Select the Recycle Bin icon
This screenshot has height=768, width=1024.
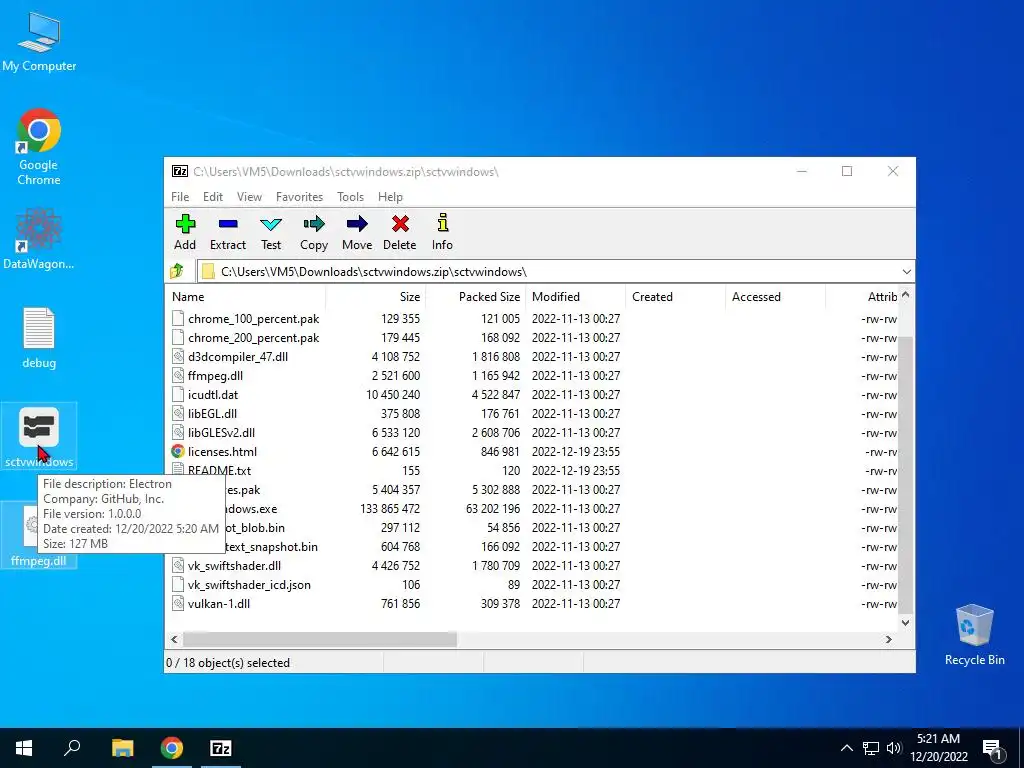pyautogui.click(x=974, y=635)
